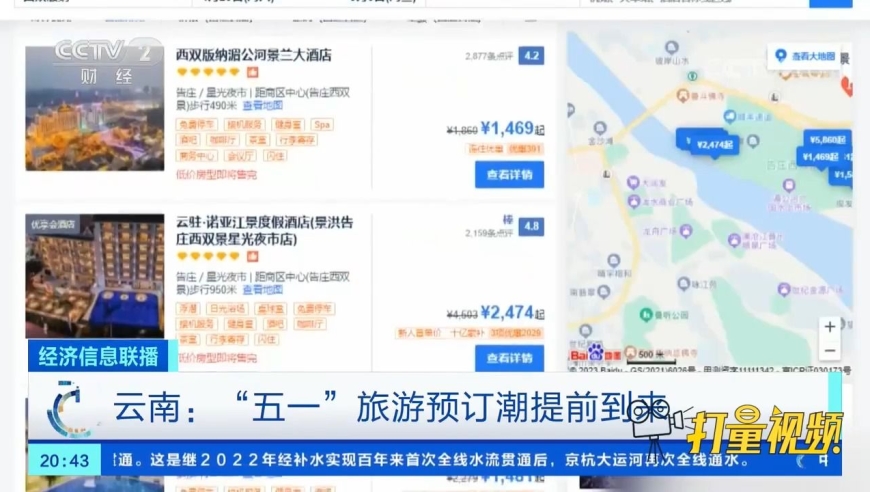Zoom out the map with minus button
The height and width of the screenshot is (492, 870).
[829, 351]
